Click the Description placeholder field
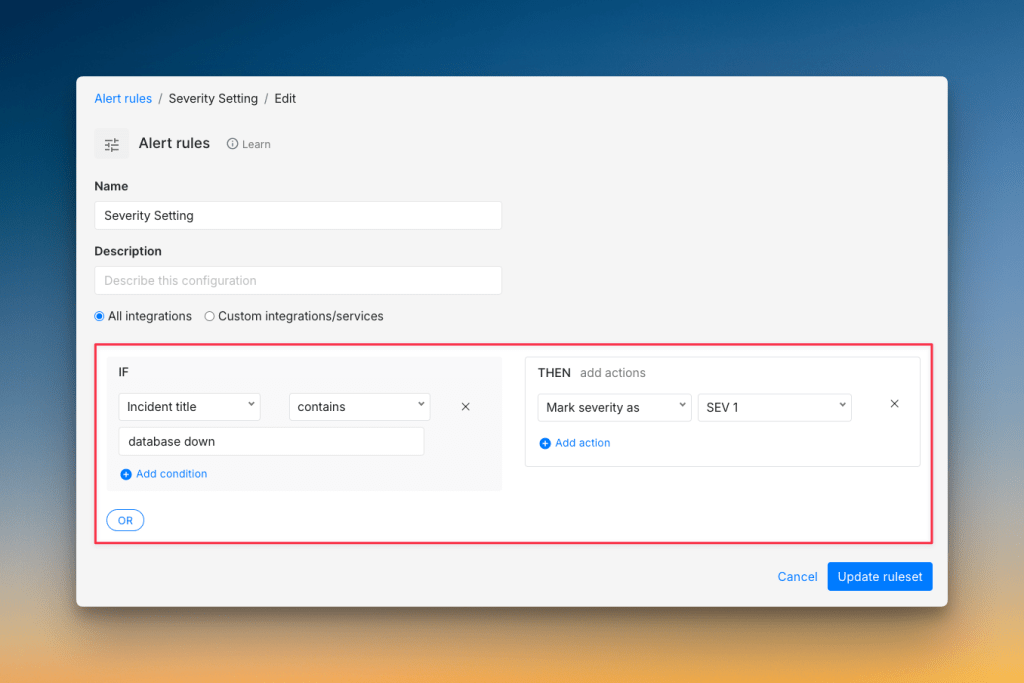 [x=297, y=280]
